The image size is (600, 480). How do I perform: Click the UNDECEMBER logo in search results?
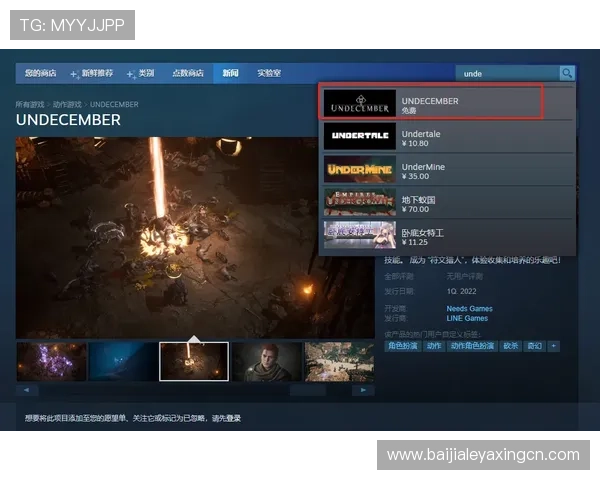(x=359, y=105)
